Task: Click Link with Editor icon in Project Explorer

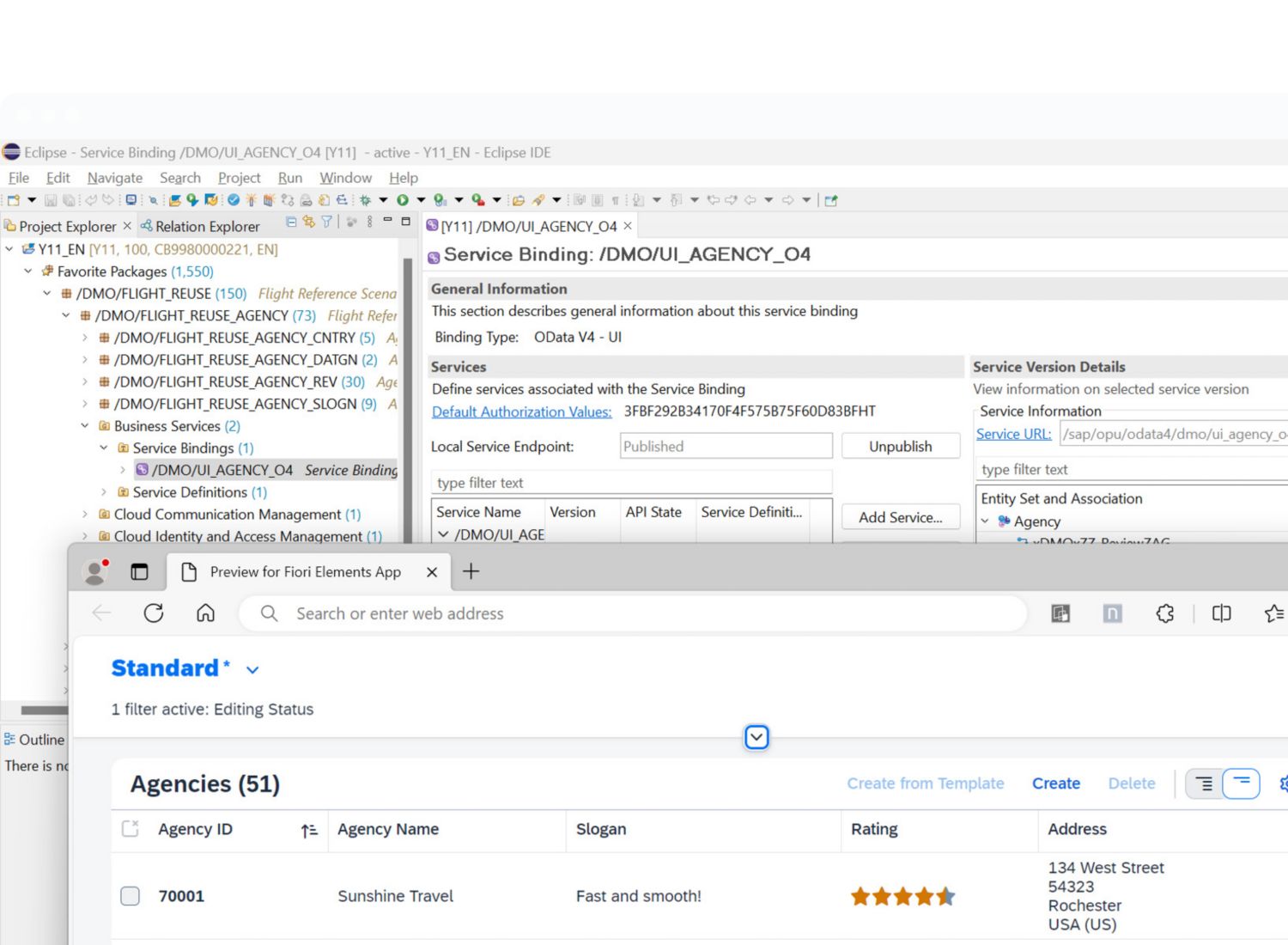Action: pyautogui.click(x=308, y=223)
